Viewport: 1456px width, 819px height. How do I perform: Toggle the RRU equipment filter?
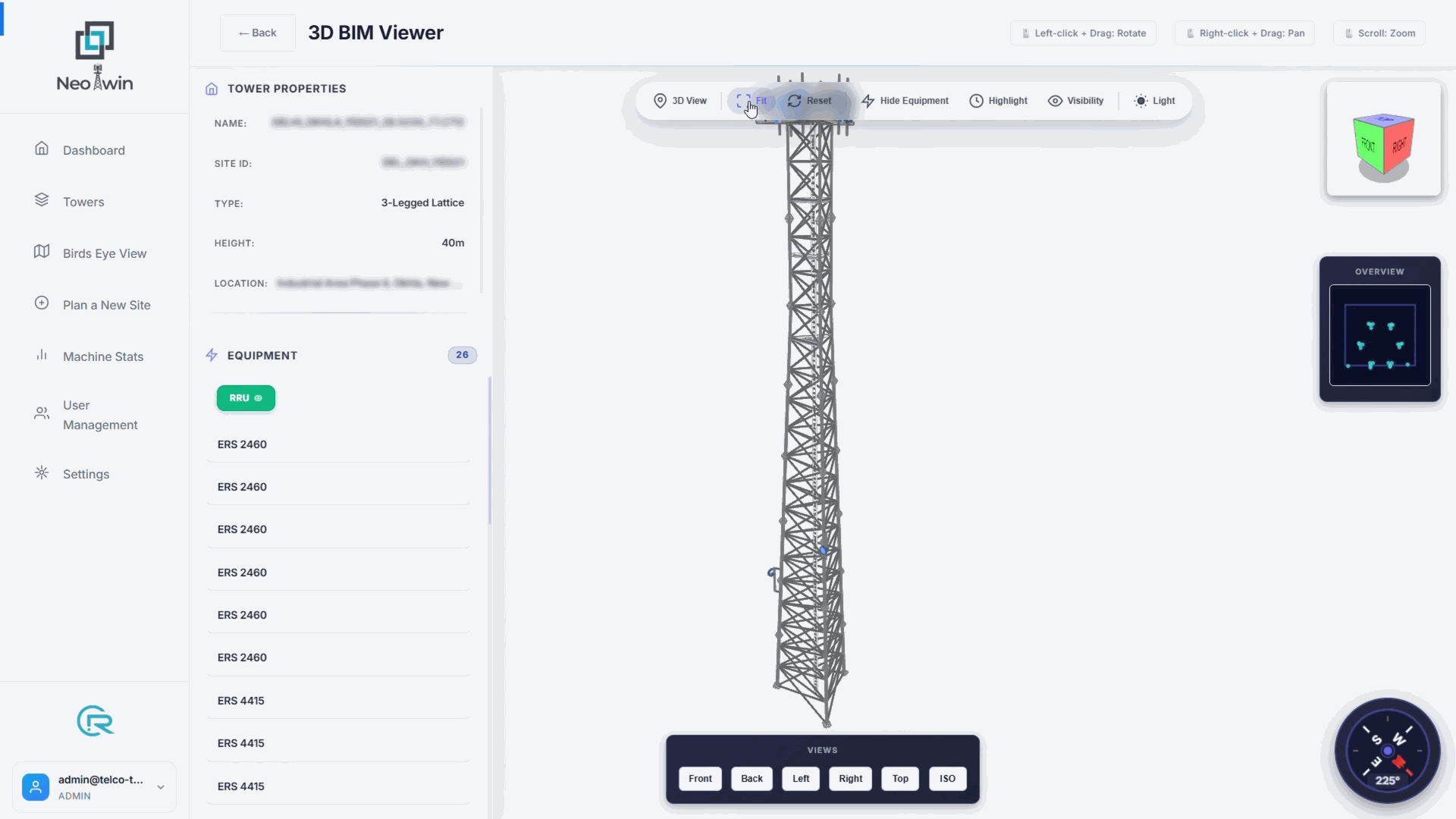pyautogui.click(x=245, y=397)
